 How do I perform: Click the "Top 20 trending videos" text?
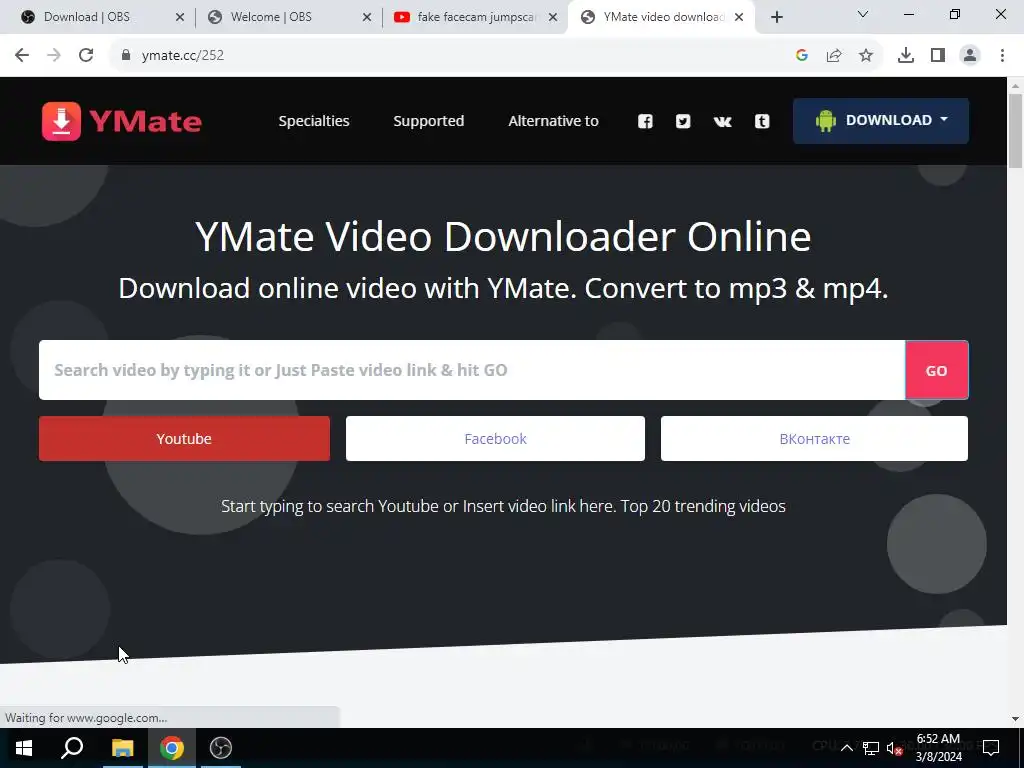point(703,506)
